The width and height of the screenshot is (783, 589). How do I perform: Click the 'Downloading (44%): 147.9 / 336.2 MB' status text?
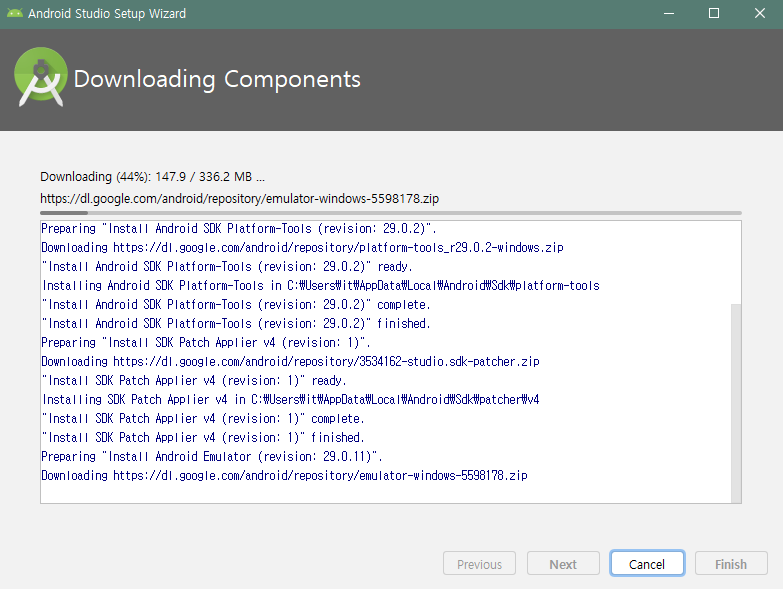(x=152, y=177)
